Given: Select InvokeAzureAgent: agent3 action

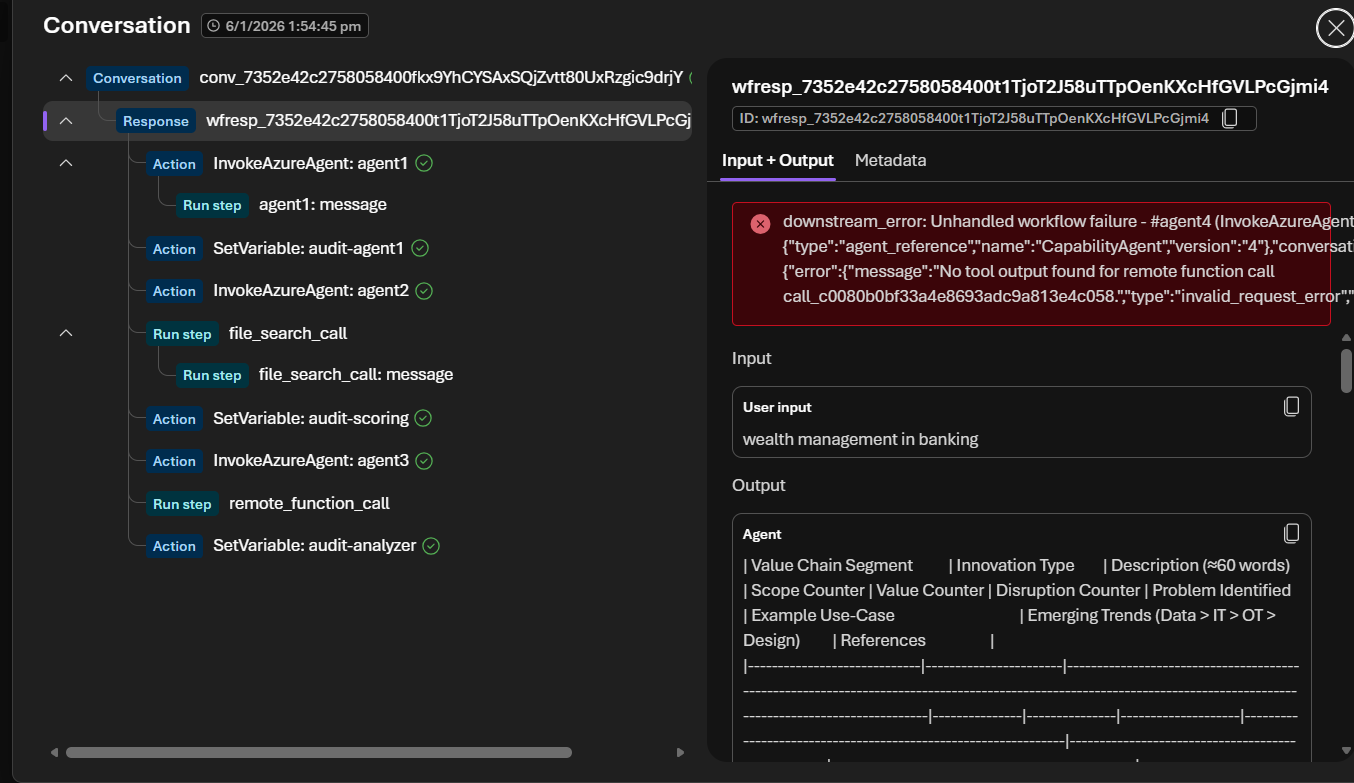Looking at the screenshot, I should point(310,461).
